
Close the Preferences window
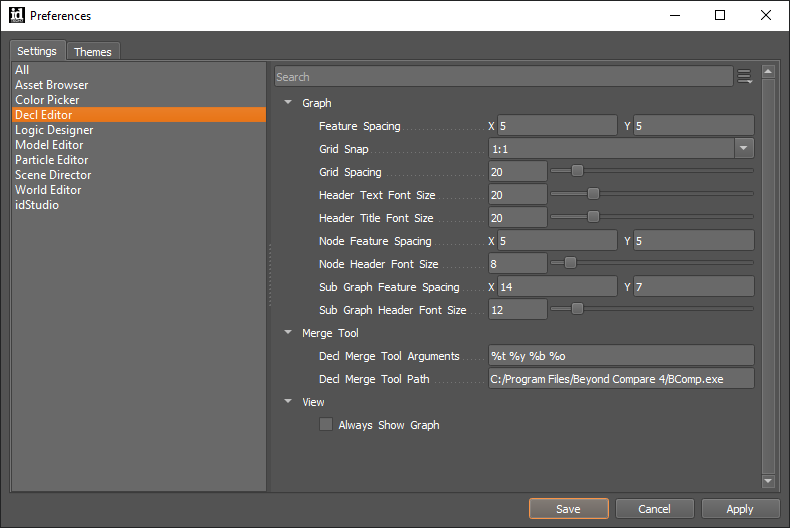pyautogui.click(x=766, y=15)
